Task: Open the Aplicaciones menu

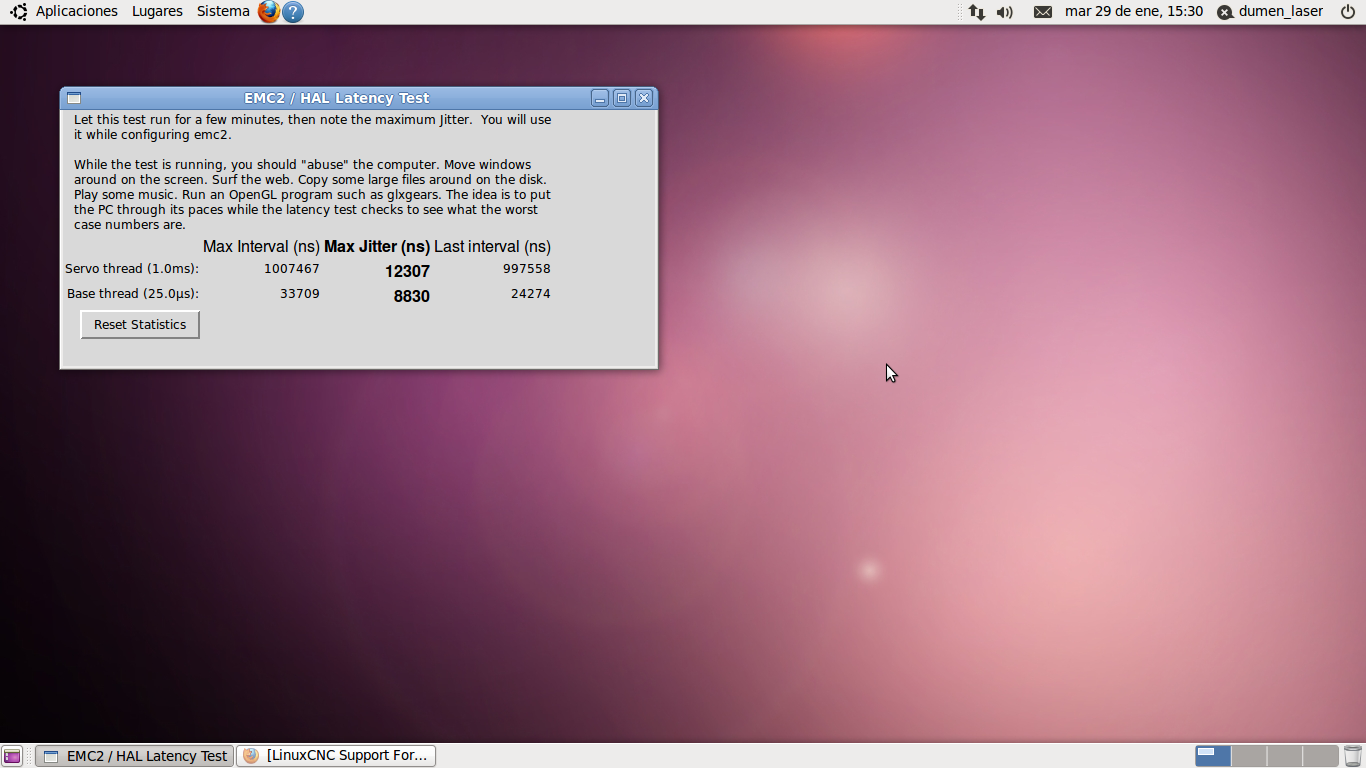Action: tap(76, 11)
